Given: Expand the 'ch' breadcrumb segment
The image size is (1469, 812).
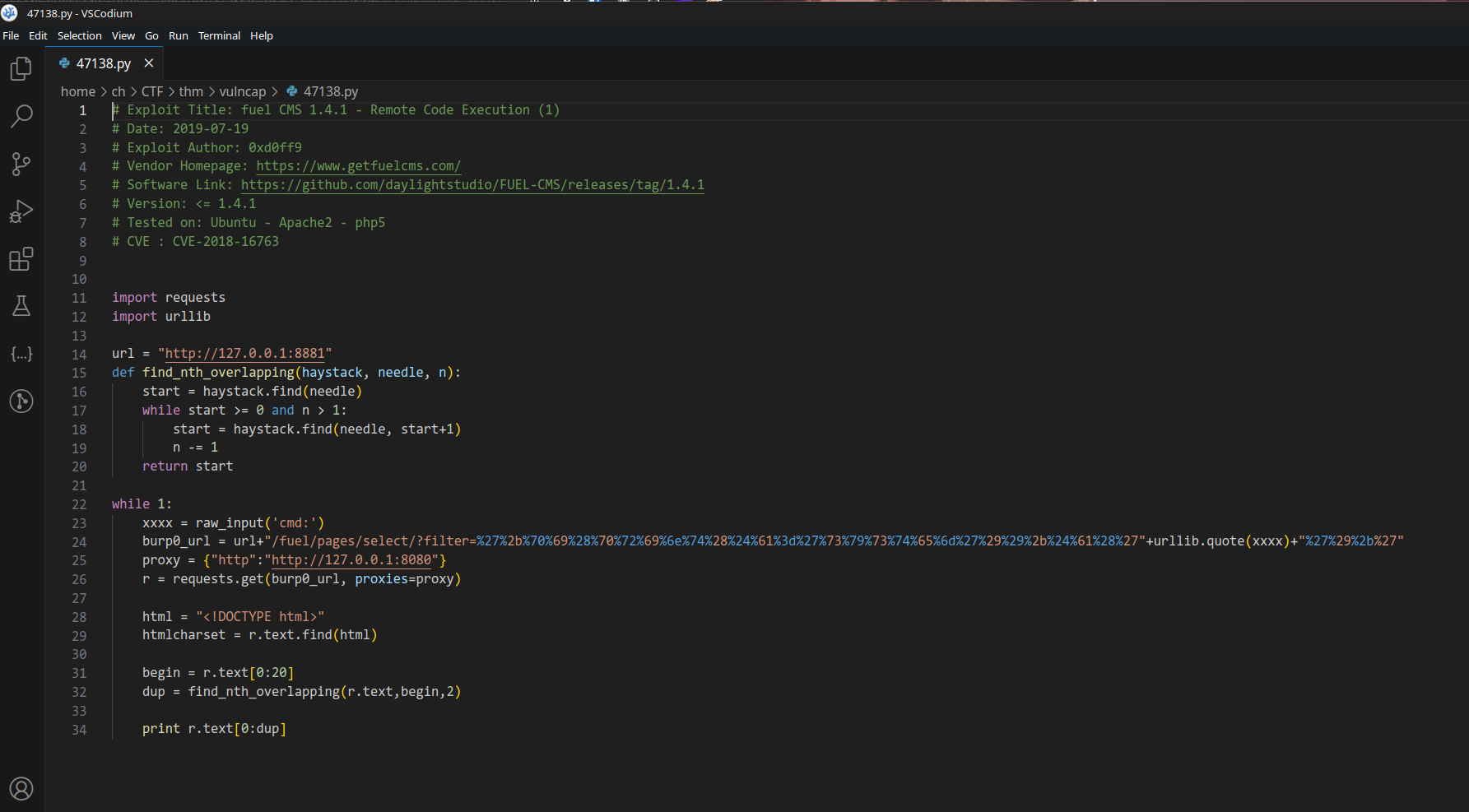Looking at the screenshot, I should point(119,91).
